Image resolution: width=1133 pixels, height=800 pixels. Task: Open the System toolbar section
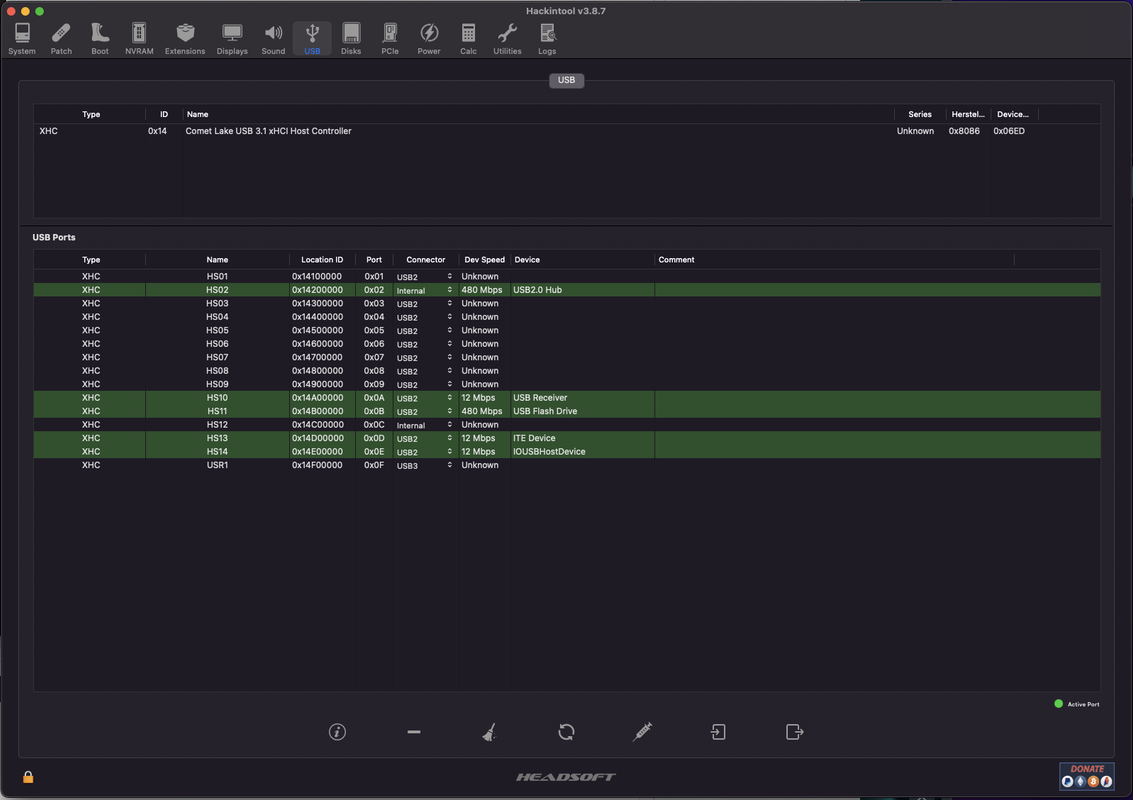click(22, 38)
